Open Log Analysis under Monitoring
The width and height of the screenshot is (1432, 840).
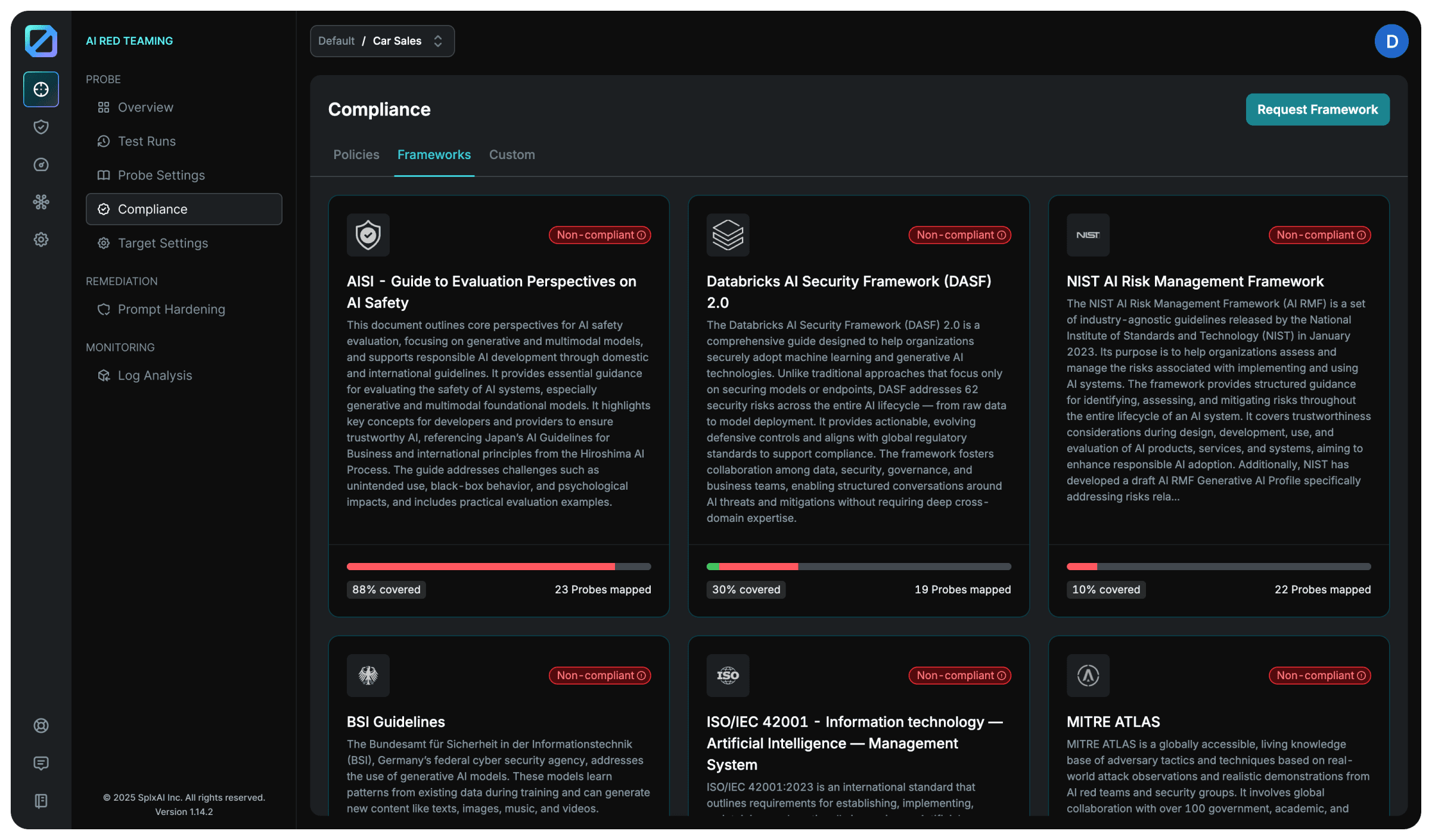154,375
